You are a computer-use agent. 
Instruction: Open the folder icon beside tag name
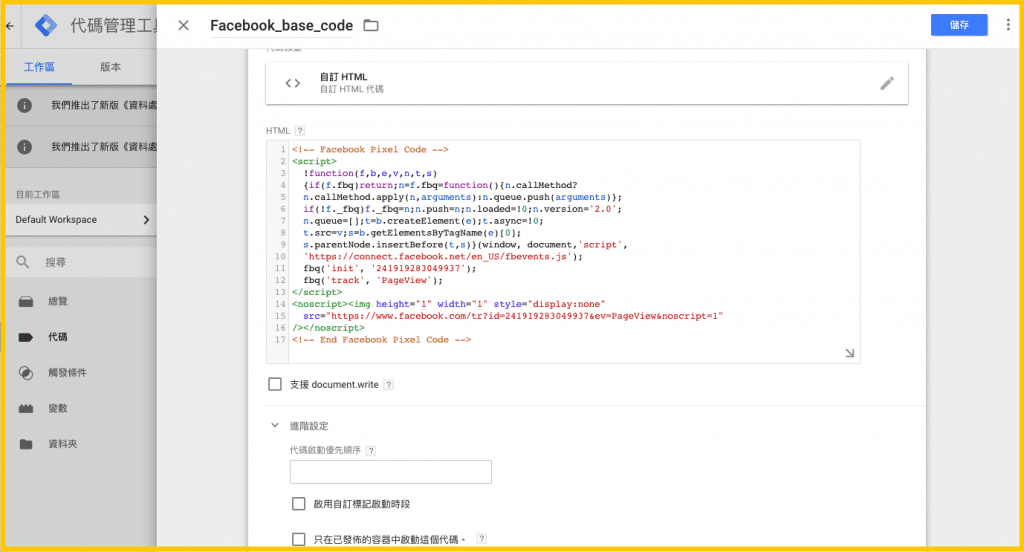pyautogui.click(x=371, y=25)
